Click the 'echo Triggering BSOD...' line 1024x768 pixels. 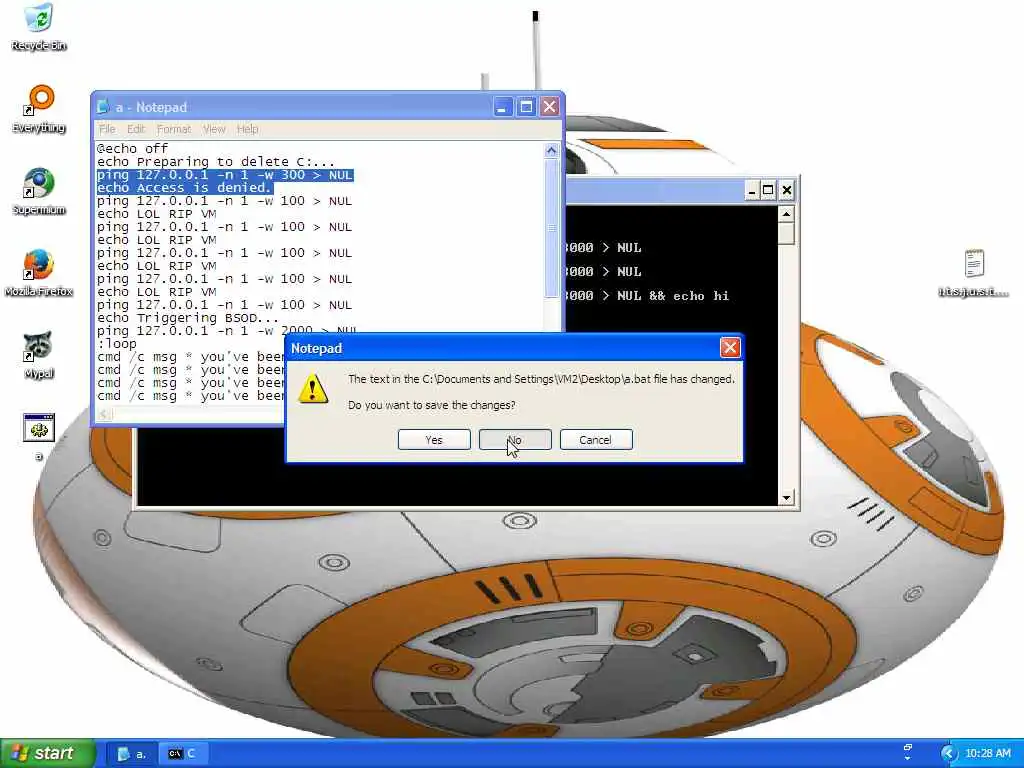[x=188, y=318]
